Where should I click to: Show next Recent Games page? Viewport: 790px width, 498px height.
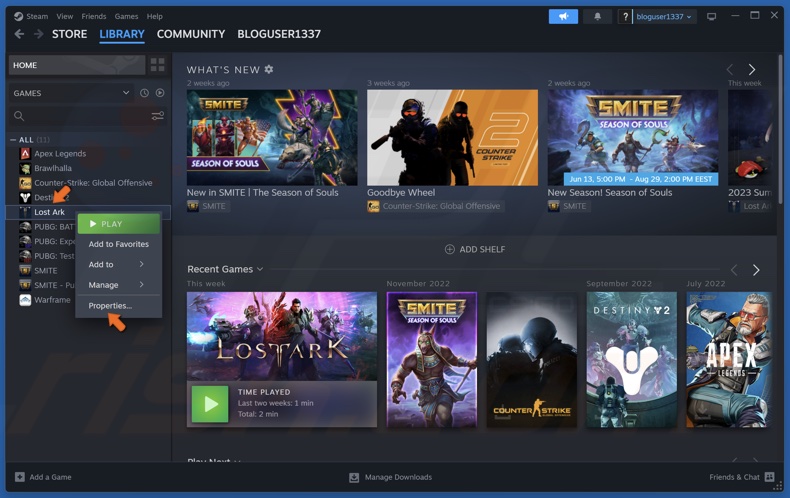(756, 270)
